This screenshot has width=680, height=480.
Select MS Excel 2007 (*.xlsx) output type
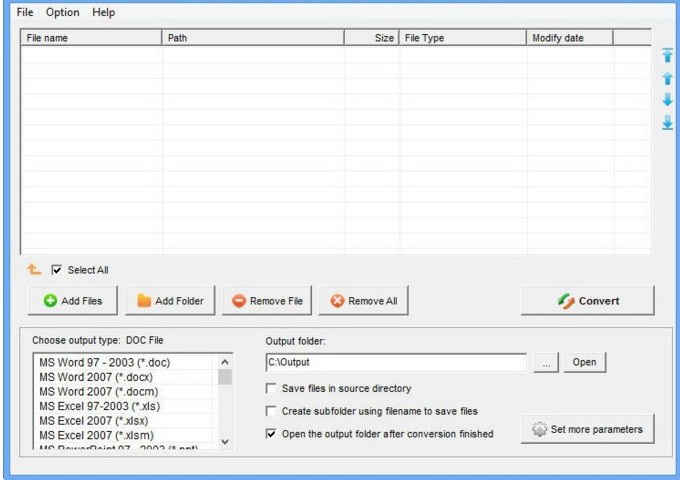pyautogui.click(x=94, y=421)
